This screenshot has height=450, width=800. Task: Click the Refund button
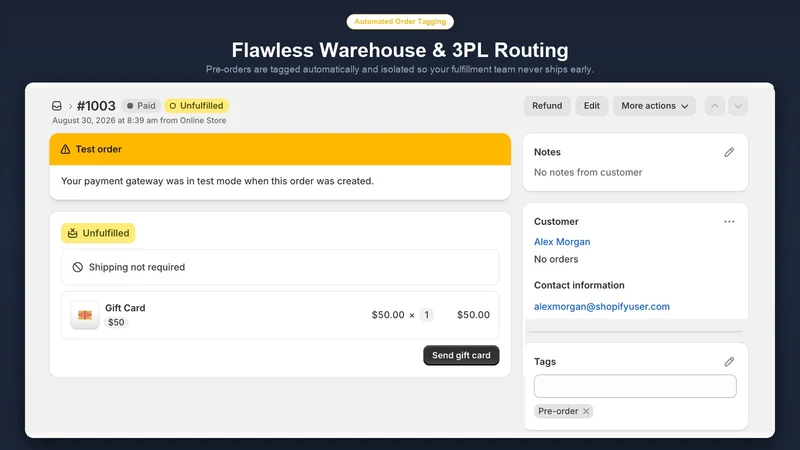(547, 106)
